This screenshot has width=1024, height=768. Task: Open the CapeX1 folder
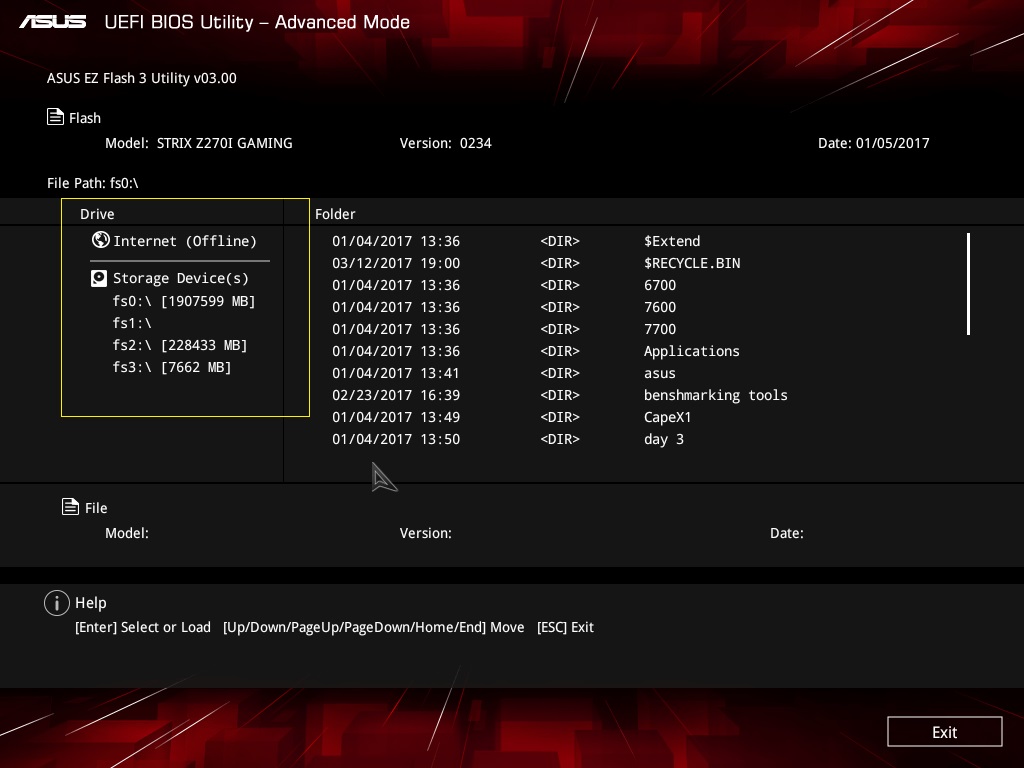[x=667, y=417]
